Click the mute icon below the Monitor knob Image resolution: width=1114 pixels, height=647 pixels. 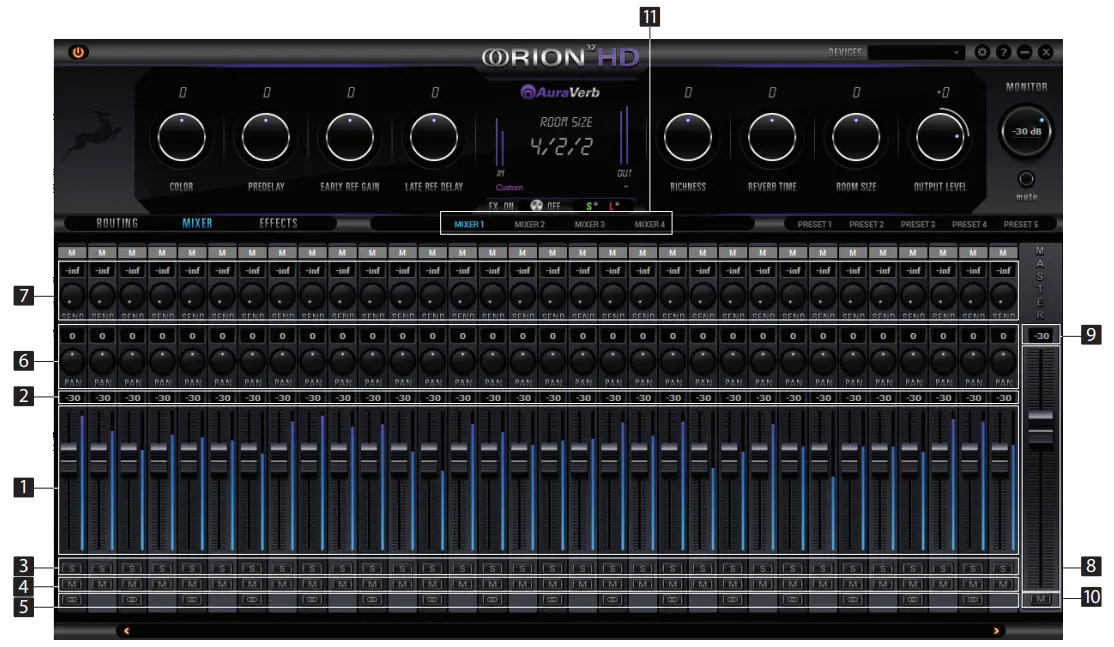coord(1026,180)
